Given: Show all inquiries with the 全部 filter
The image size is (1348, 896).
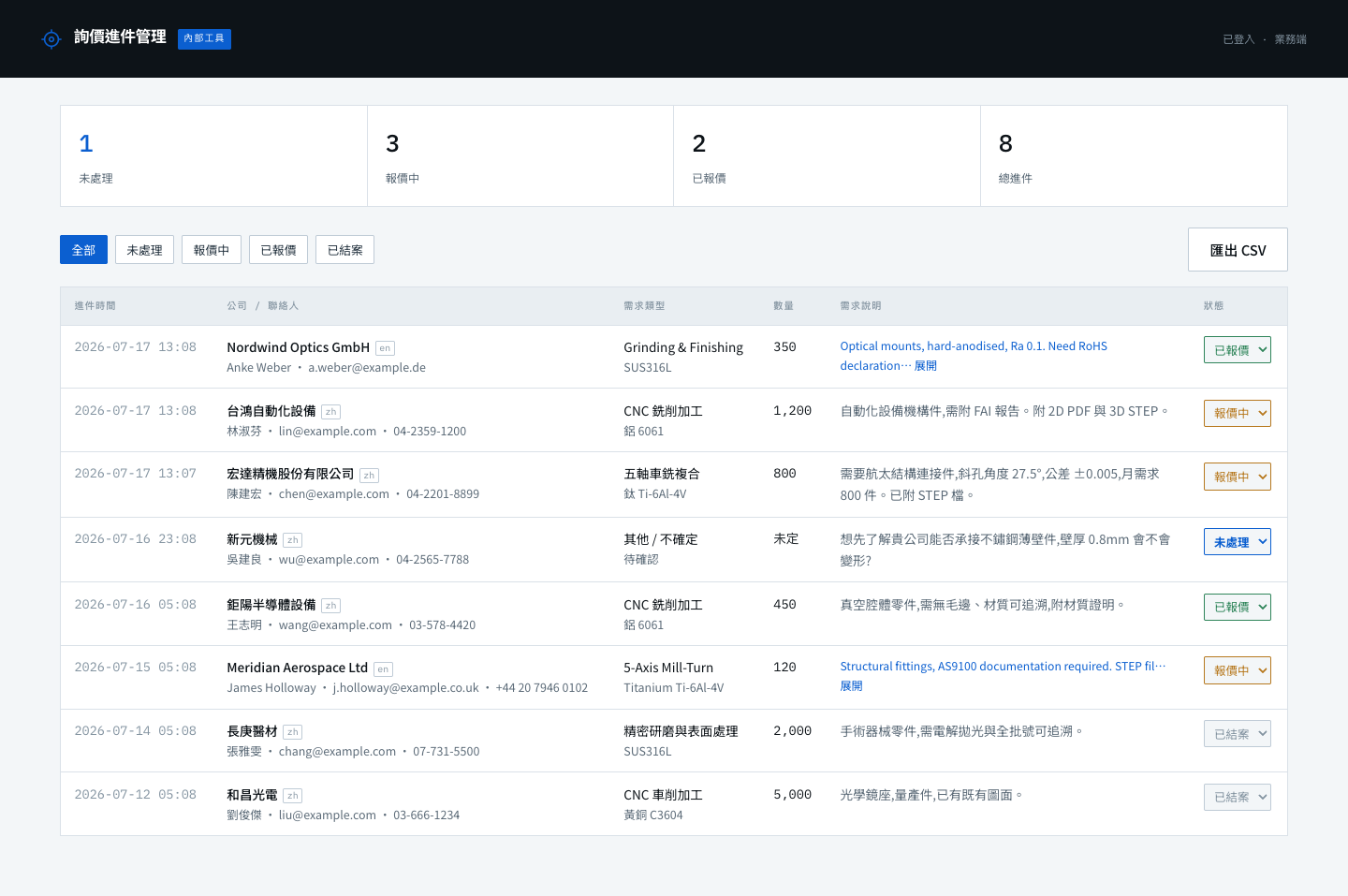Looking at the screenshot, I should [83, 250].
